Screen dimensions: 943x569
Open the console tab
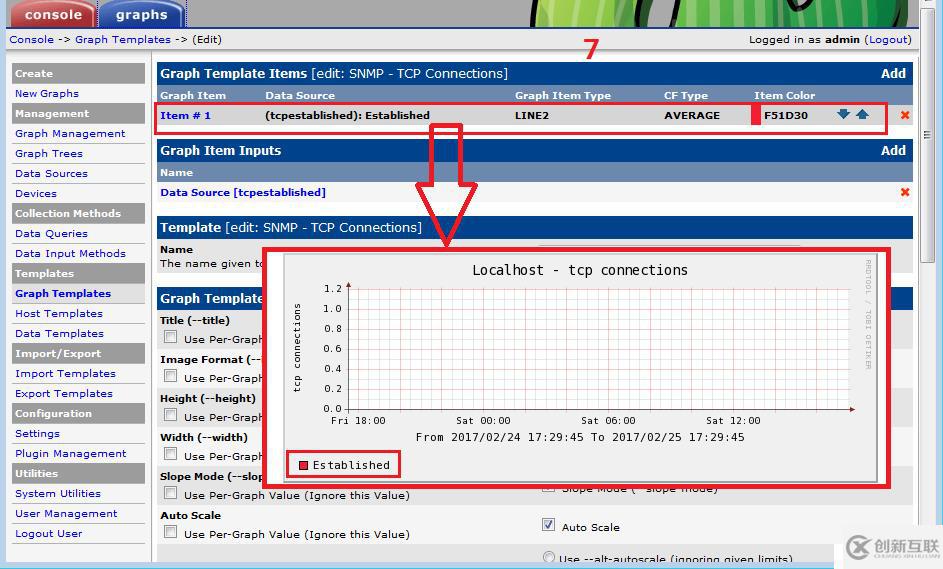tap(53, 14)
